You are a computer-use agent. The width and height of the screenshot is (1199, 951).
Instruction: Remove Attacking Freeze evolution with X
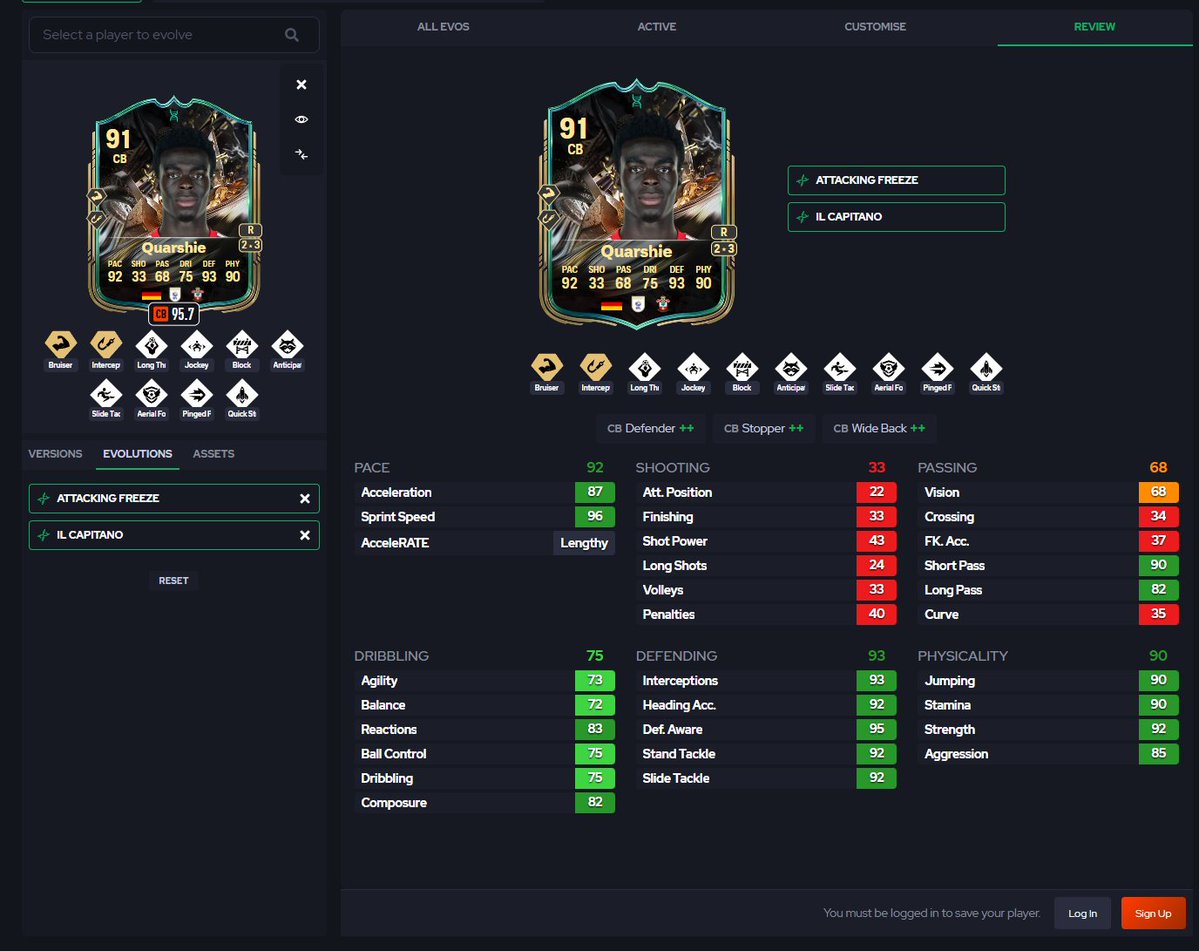click(x=304, y=498)
